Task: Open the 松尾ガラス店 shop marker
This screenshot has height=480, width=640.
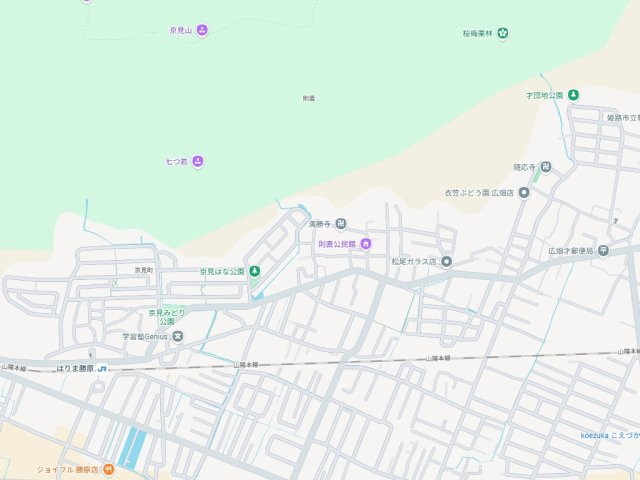Action: pyautogui.click(x=447, y=262)
